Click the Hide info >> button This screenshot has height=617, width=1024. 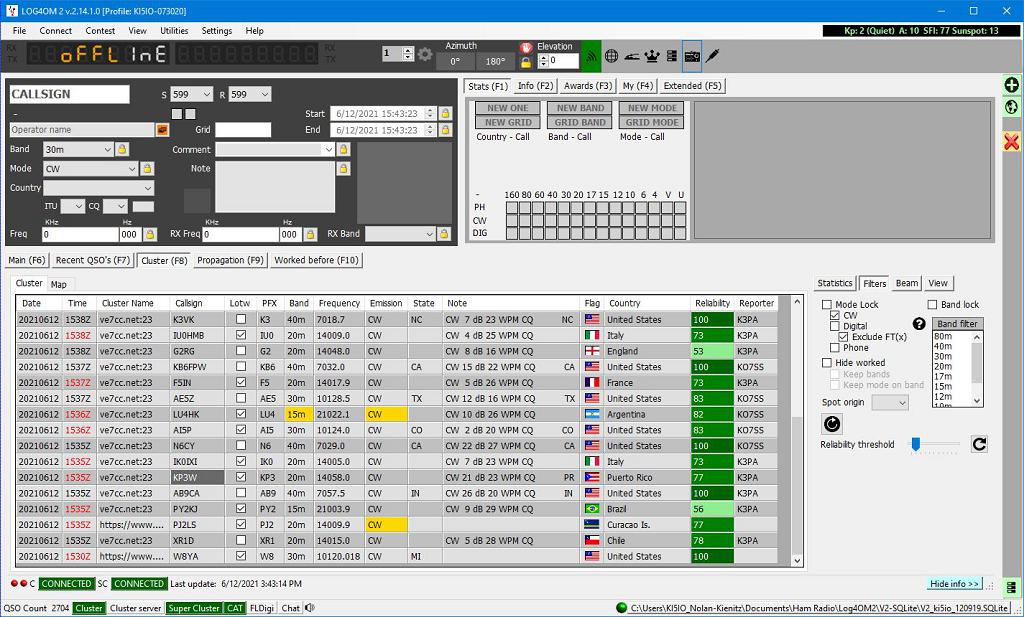(x=954, y=584)
